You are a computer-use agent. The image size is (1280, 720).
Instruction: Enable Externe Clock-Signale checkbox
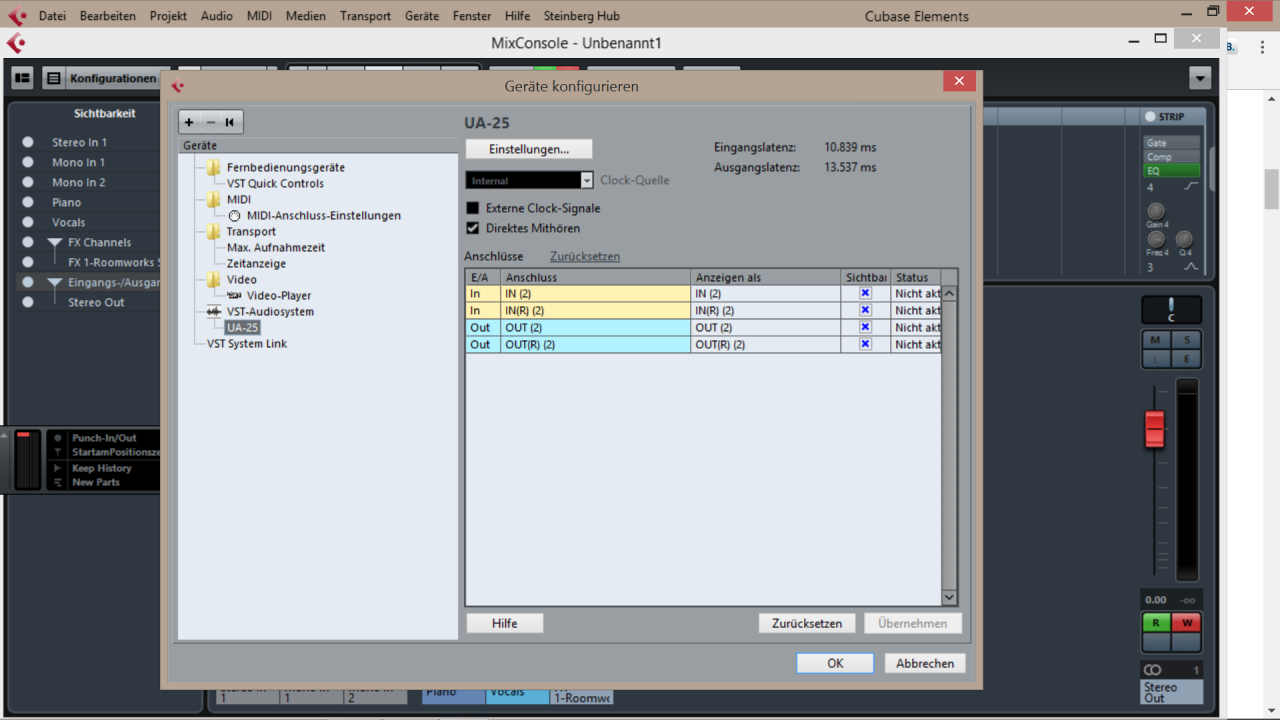tap(473, 208)
